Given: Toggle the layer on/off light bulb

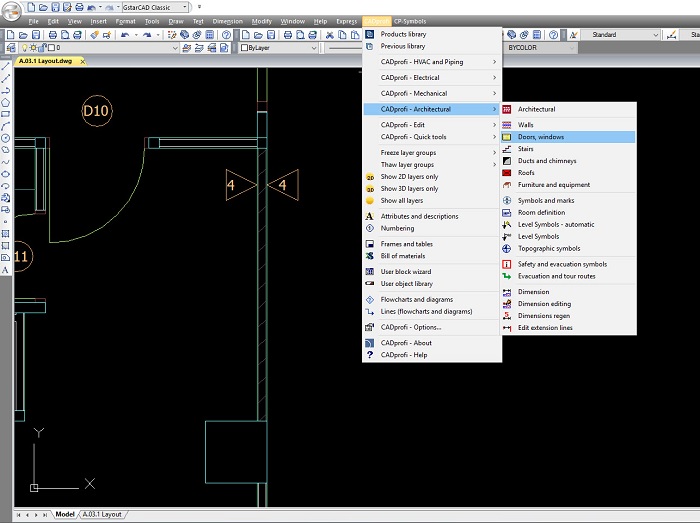Looking at the screenshot, I should [x=25, y=48].
